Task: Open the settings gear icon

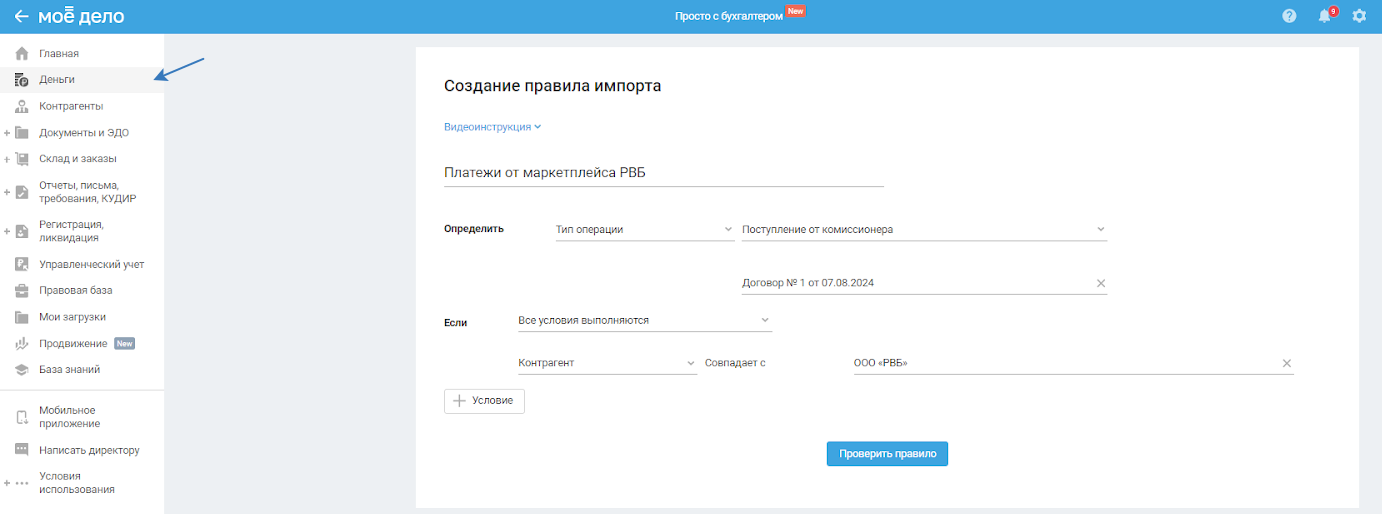Action: pyautogui.click(x=1359, y=16)
